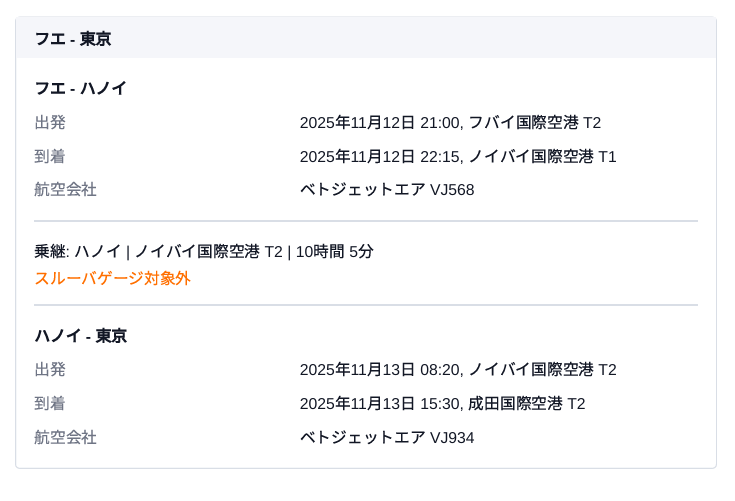
Task: Select flight number VJ568
Action: tap(452, 190)
